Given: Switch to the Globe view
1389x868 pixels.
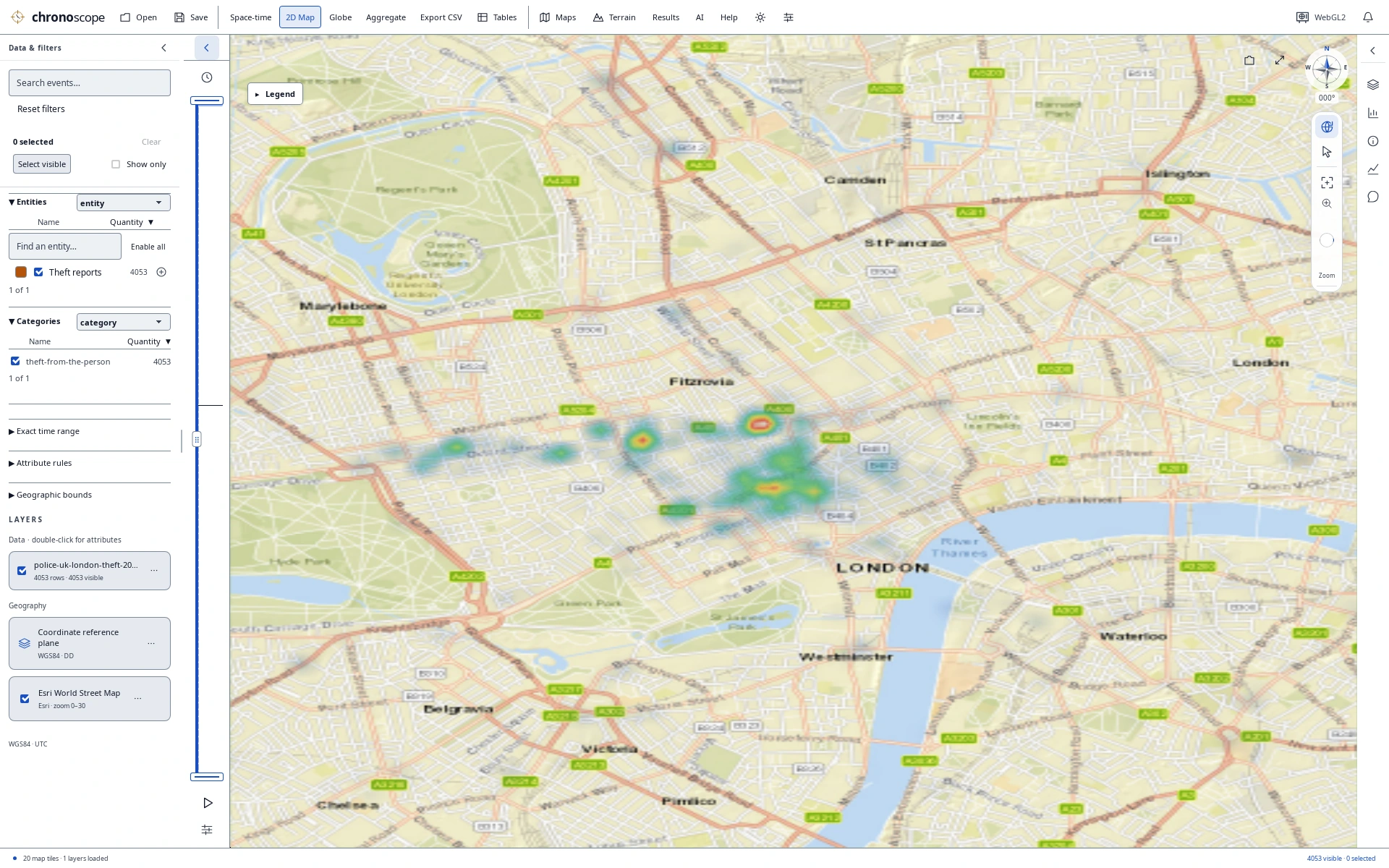Looking at the screenshot, I should tap(340, 17).
